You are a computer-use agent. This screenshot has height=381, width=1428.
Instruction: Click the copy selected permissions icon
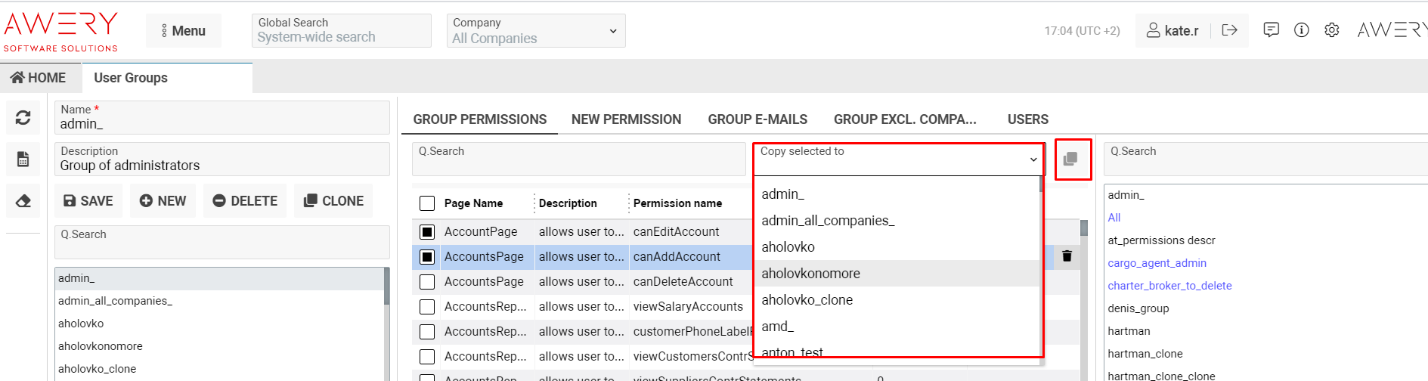(x=1071, y=159)
